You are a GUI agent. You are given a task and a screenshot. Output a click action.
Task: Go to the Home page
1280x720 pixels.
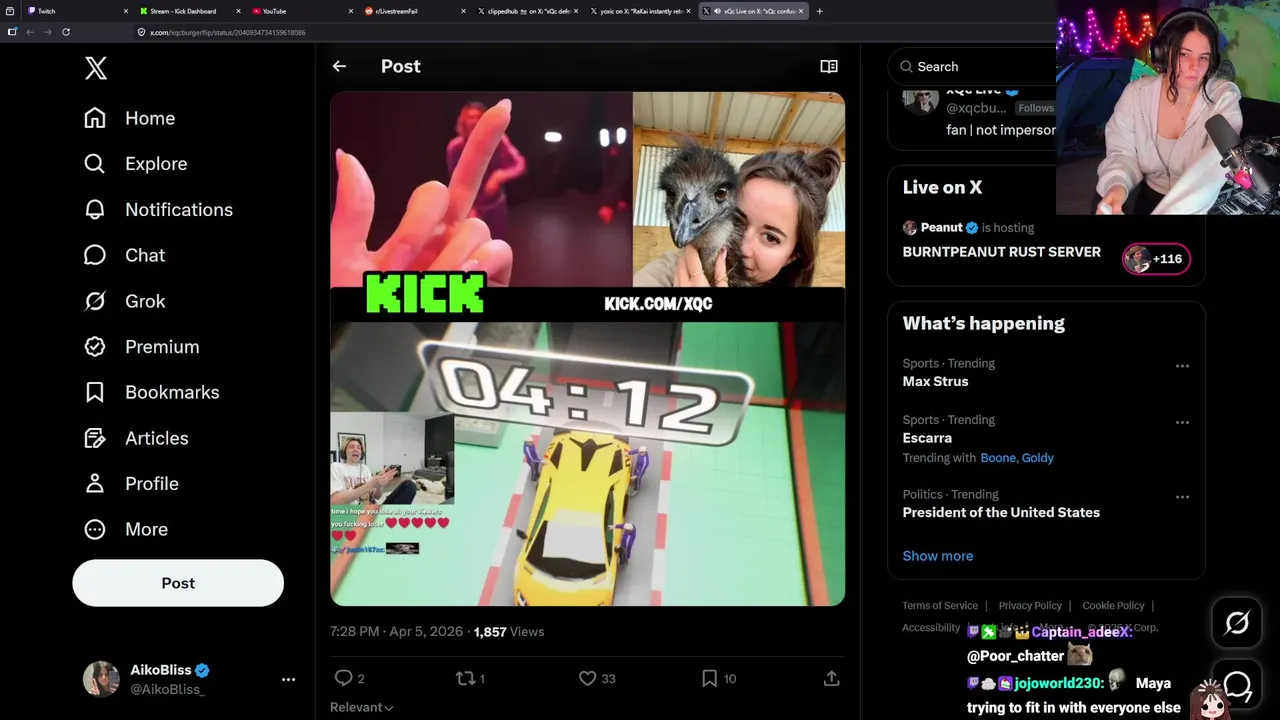130,118
